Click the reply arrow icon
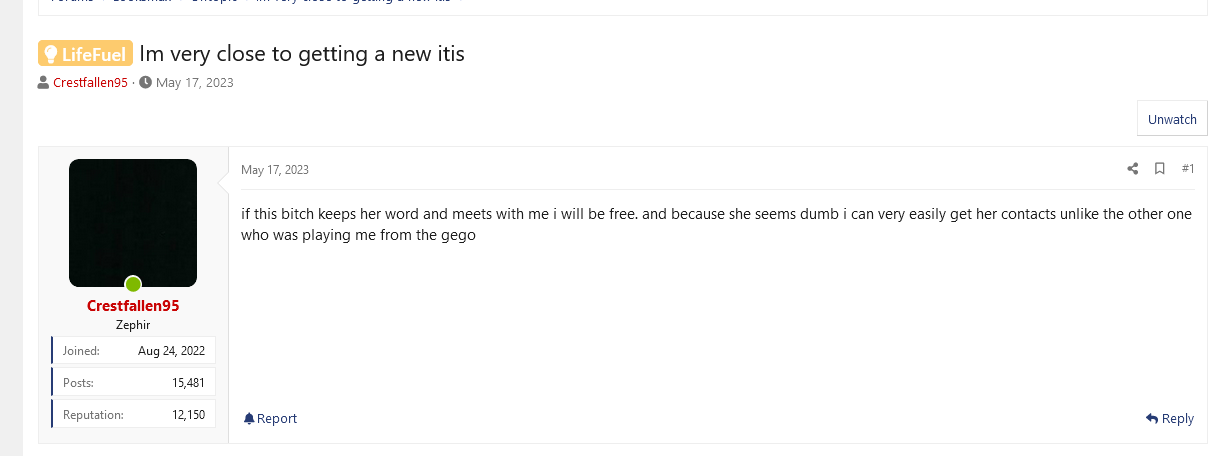Image resolution: width=1208 pixels, height=456 pixels. coord(1152,418)
